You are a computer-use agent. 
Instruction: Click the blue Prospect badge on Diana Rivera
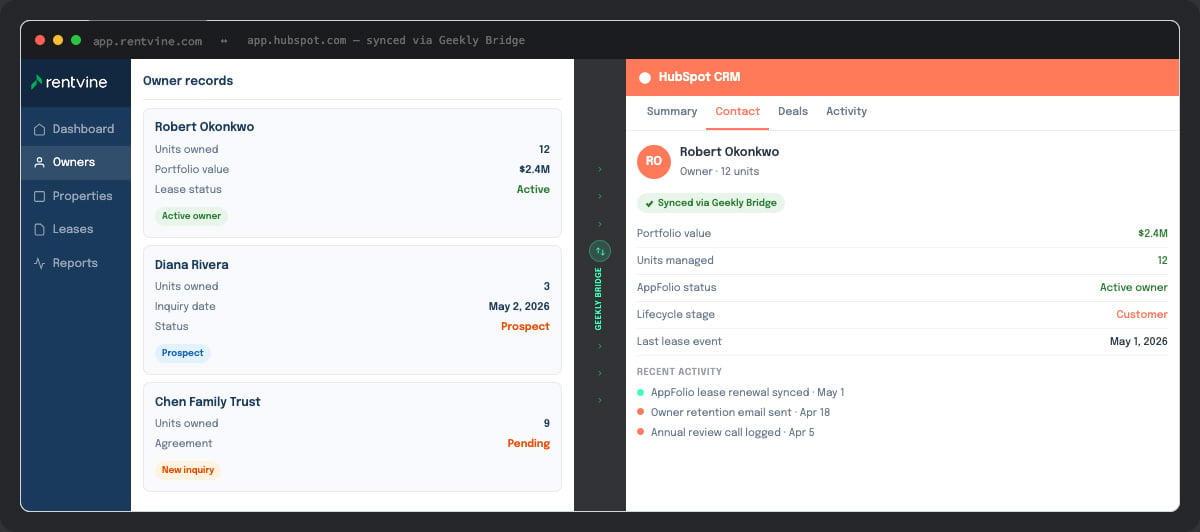point(183,353)
